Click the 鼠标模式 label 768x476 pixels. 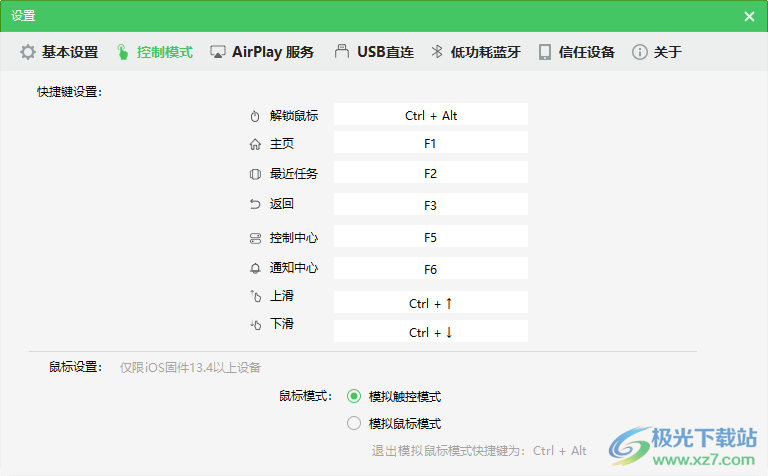(306, 396)
